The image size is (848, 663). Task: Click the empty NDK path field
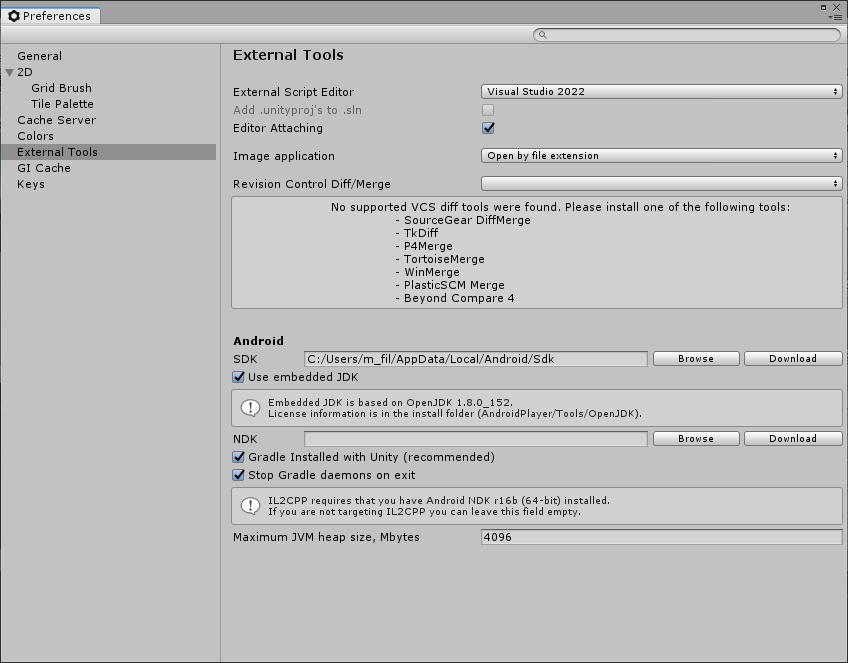(476, 439)
